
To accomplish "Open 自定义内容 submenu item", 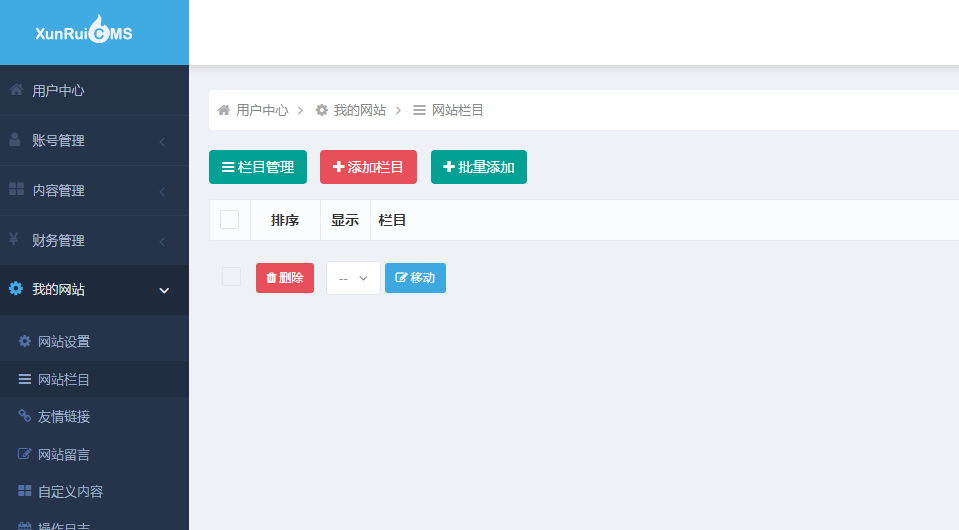I will (94, 491).
